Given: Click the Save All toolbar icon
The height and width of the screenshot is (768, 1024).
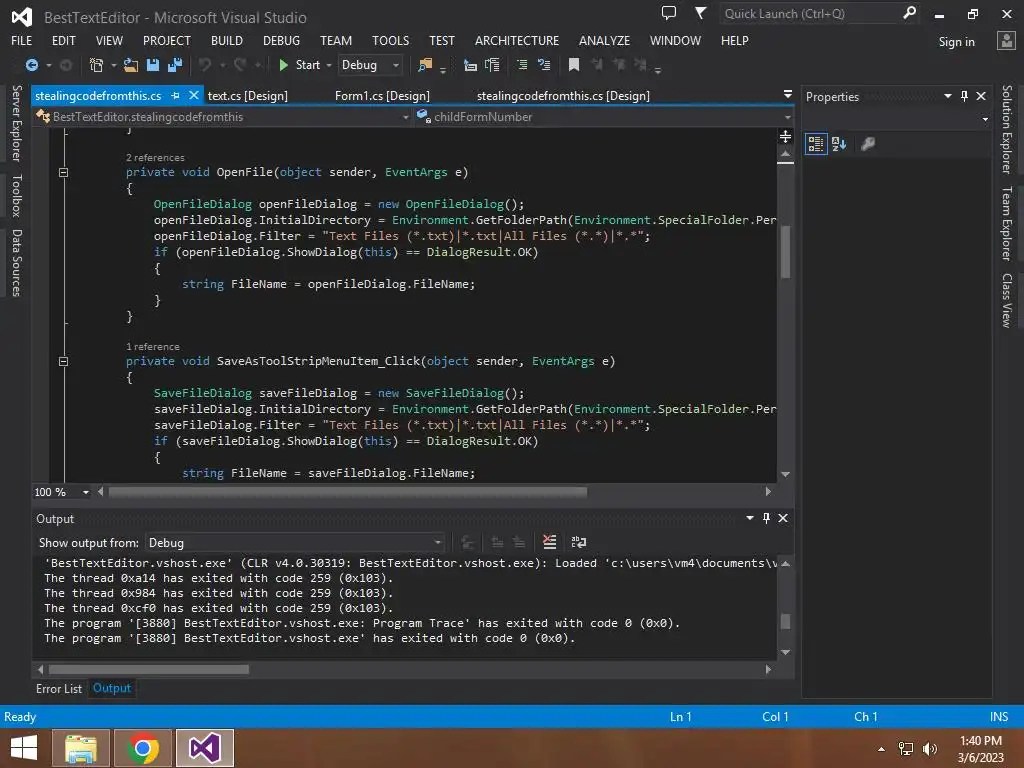Looking at the screenshot, I should (x=175, y=65).
